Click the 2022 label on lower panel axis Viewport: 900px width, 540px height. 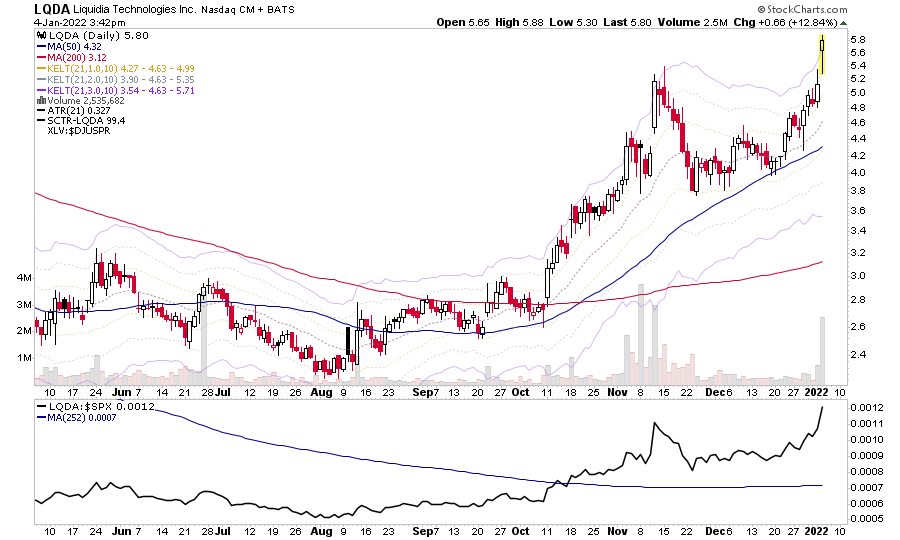[816, 531]
